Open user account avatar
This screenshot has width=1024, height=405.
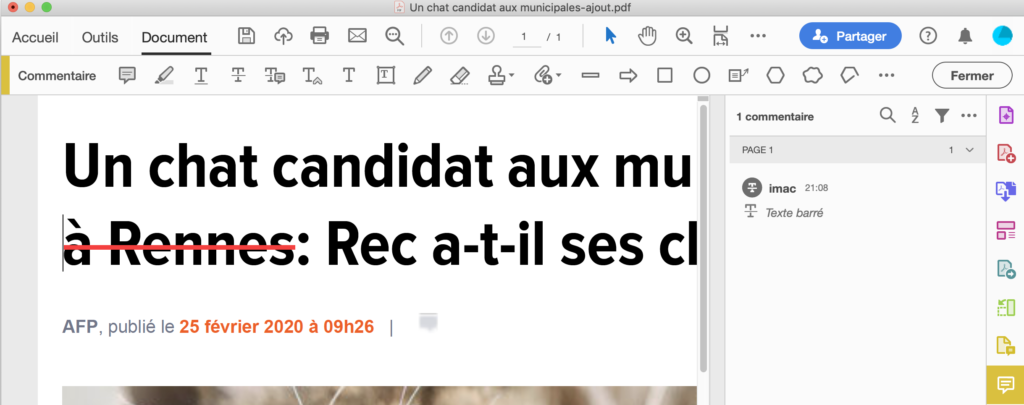[1002, 36]
